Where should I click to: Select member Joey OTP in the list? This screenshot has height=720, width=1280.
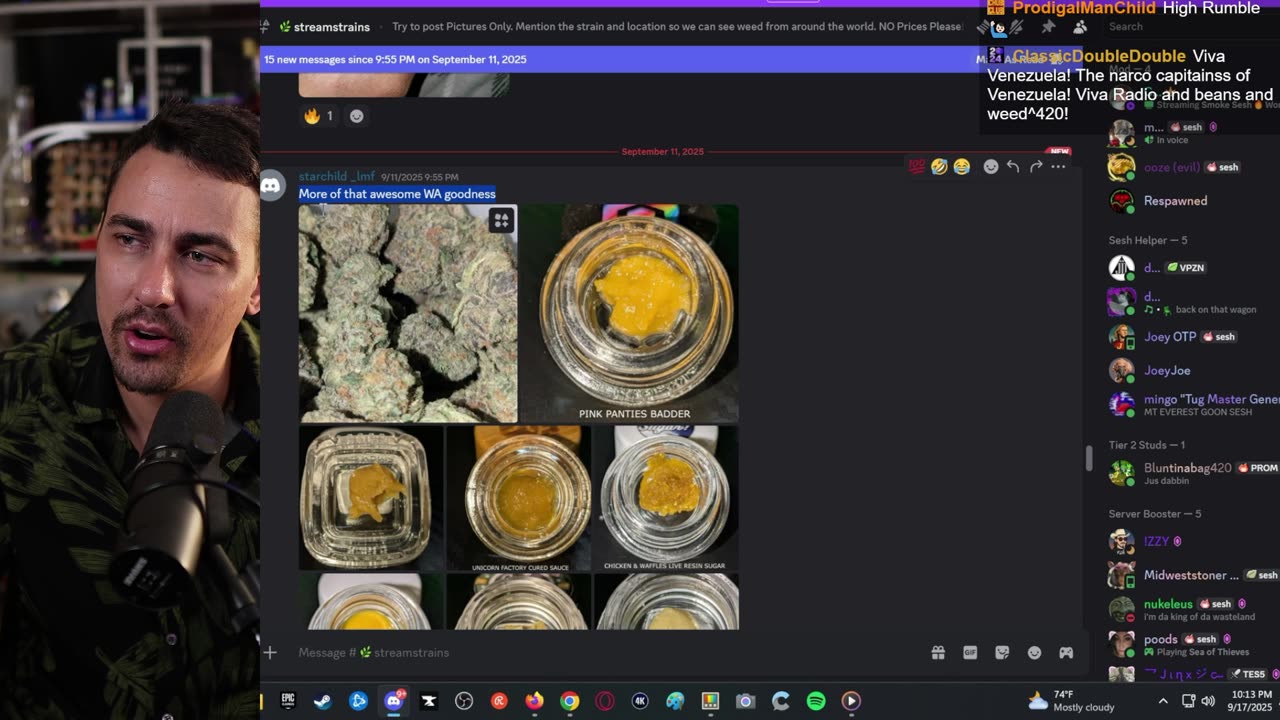point(1190,337)
